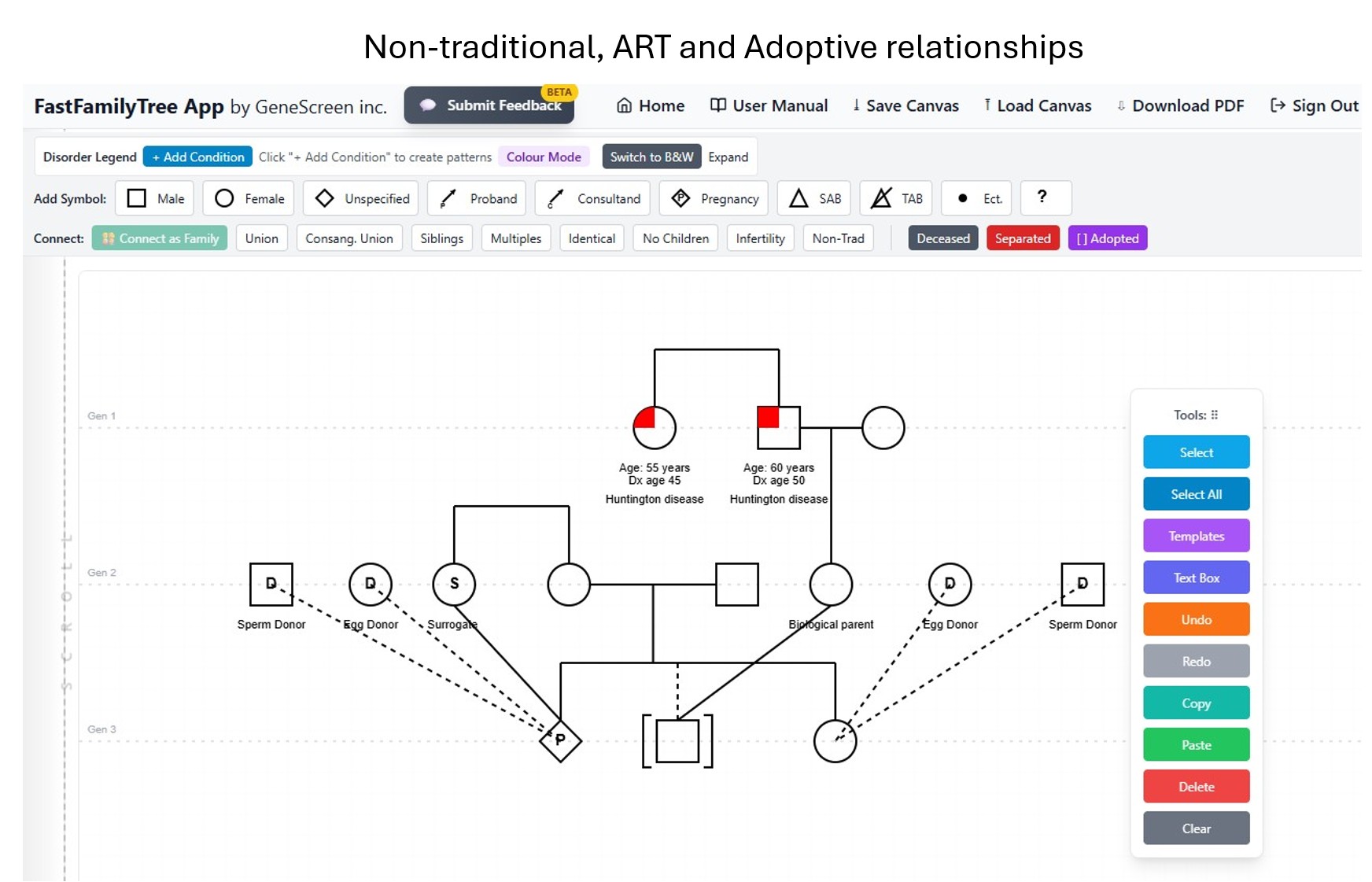Click Select All in Tools
Screen dimensions: 1372x882
(1196, 494)
